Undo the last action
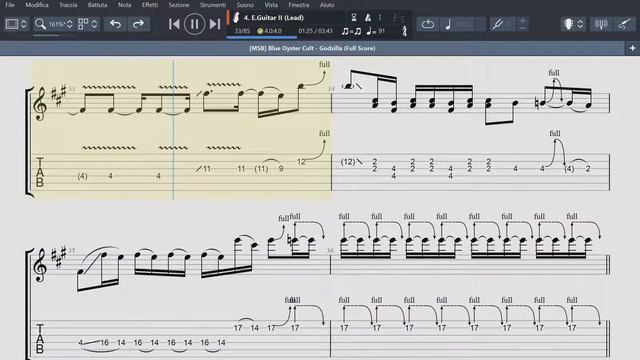Image resolution: width=640 pixels, height=360 pixels. (x=116, y=24)
